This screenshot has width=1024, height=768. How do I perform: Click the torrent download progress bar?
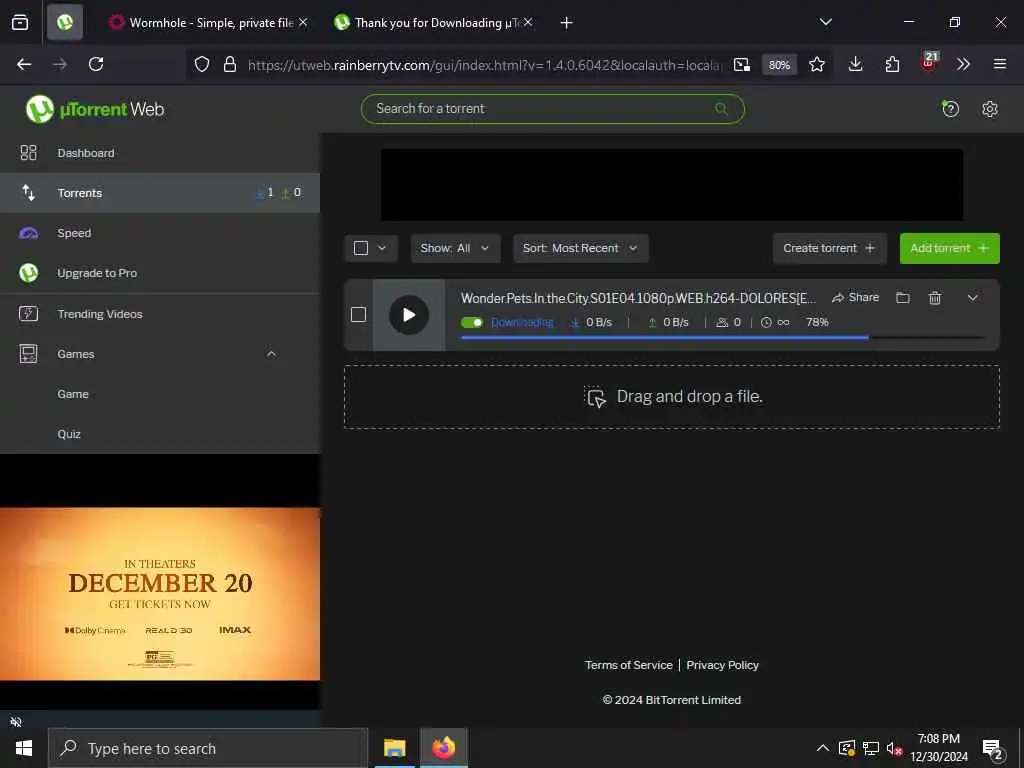[722, 338]
